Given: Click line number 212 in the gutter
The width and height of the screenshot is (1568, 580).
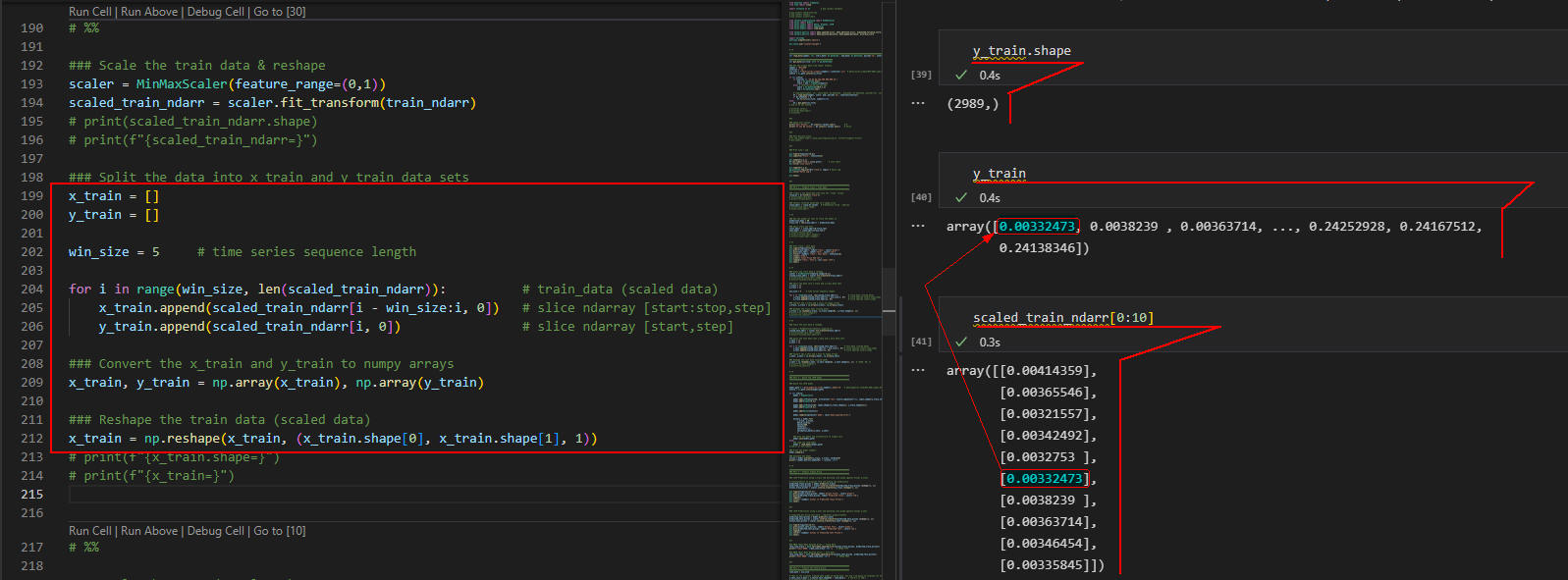Looking at the screenshot, I should 31,439.
